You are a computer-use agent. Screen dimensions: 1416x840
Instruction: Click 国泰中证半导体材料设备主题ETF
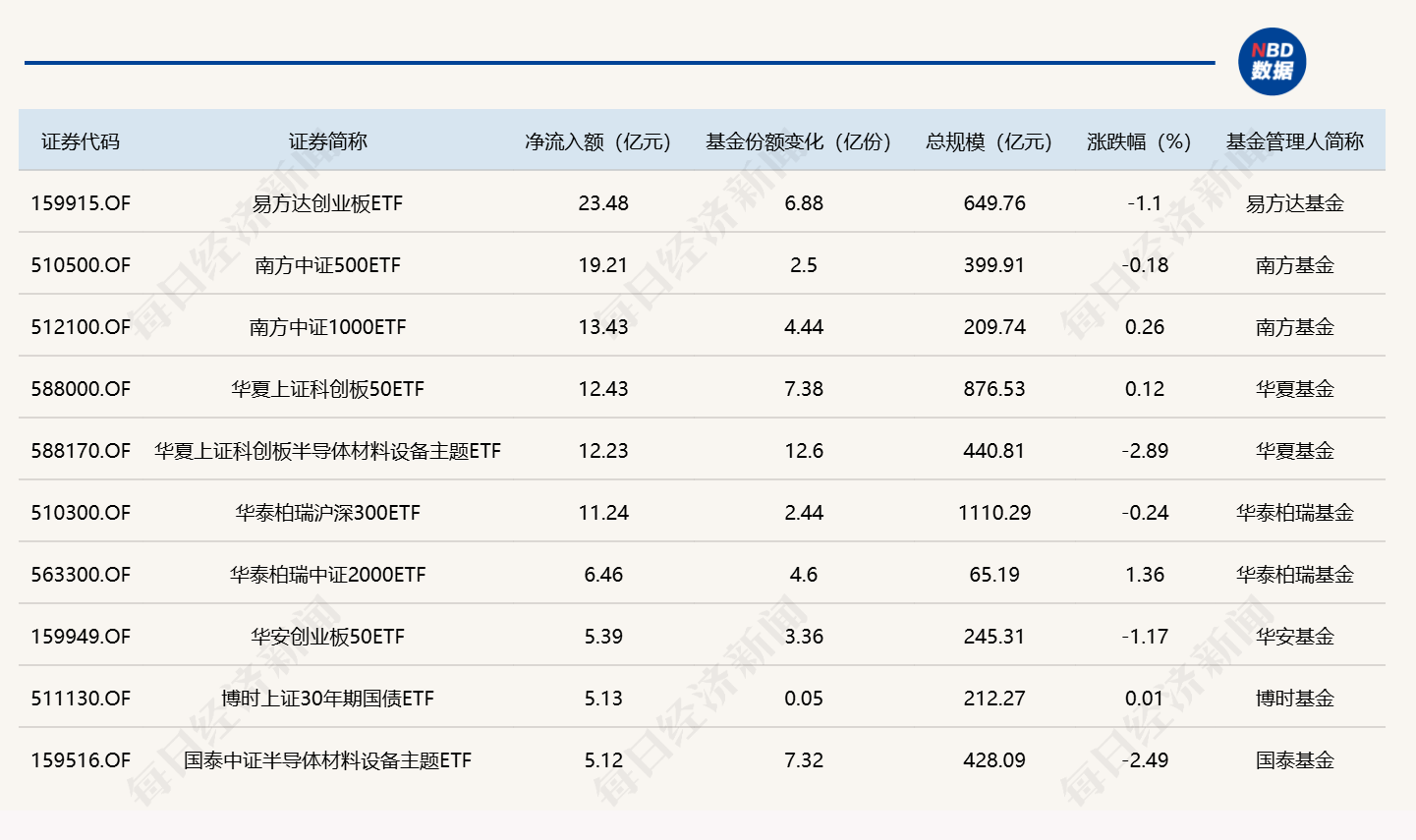[x=328, y=760]
